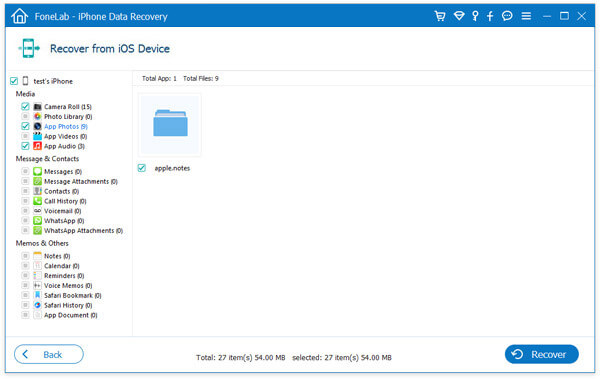Click the WhatsApp icon in sidebar
600x379 pixels.
pyautogui.click(x=38, y=221)
